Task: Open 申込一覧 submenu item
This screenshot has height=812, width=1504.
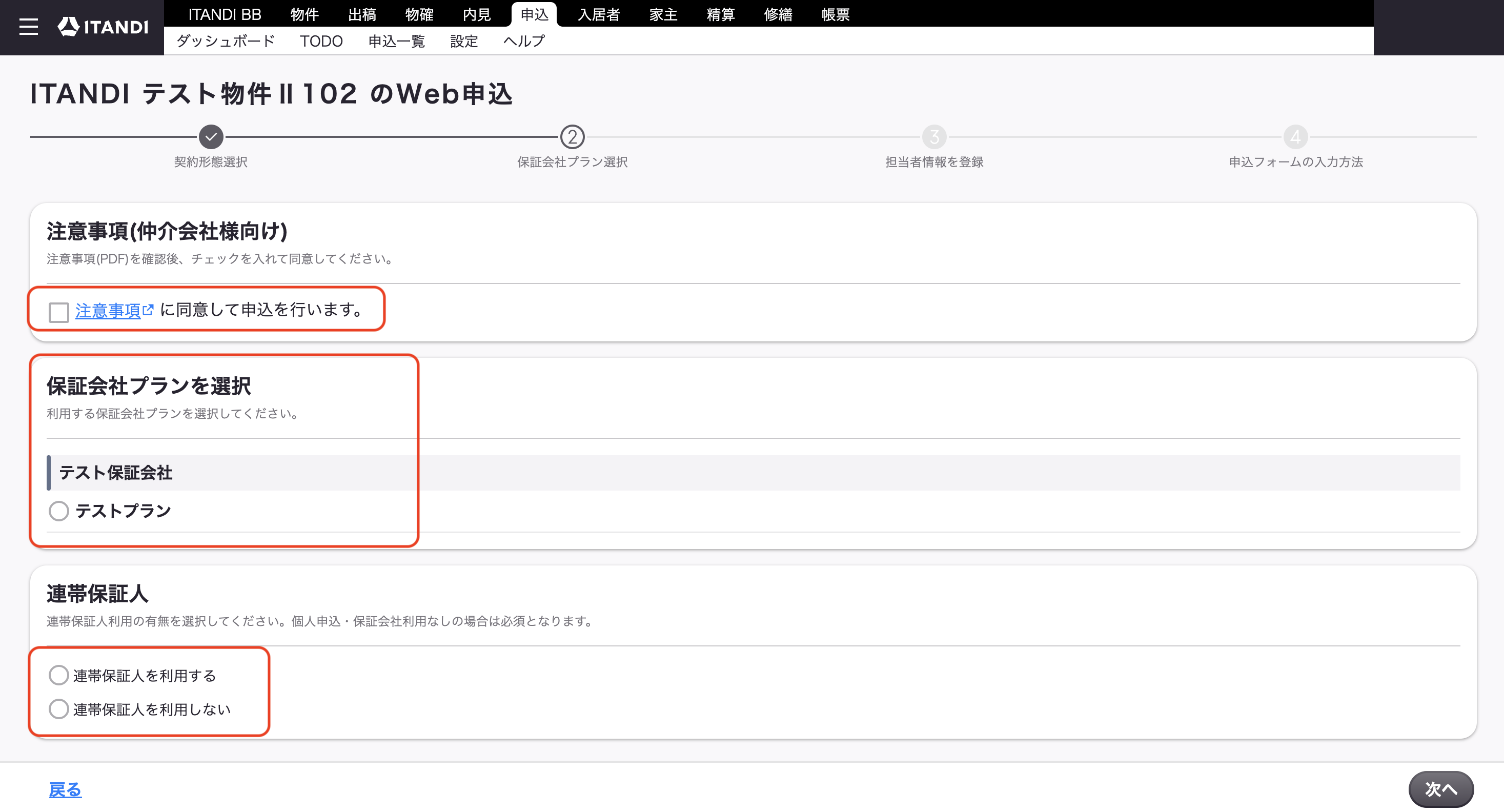Action: [396, 41]
